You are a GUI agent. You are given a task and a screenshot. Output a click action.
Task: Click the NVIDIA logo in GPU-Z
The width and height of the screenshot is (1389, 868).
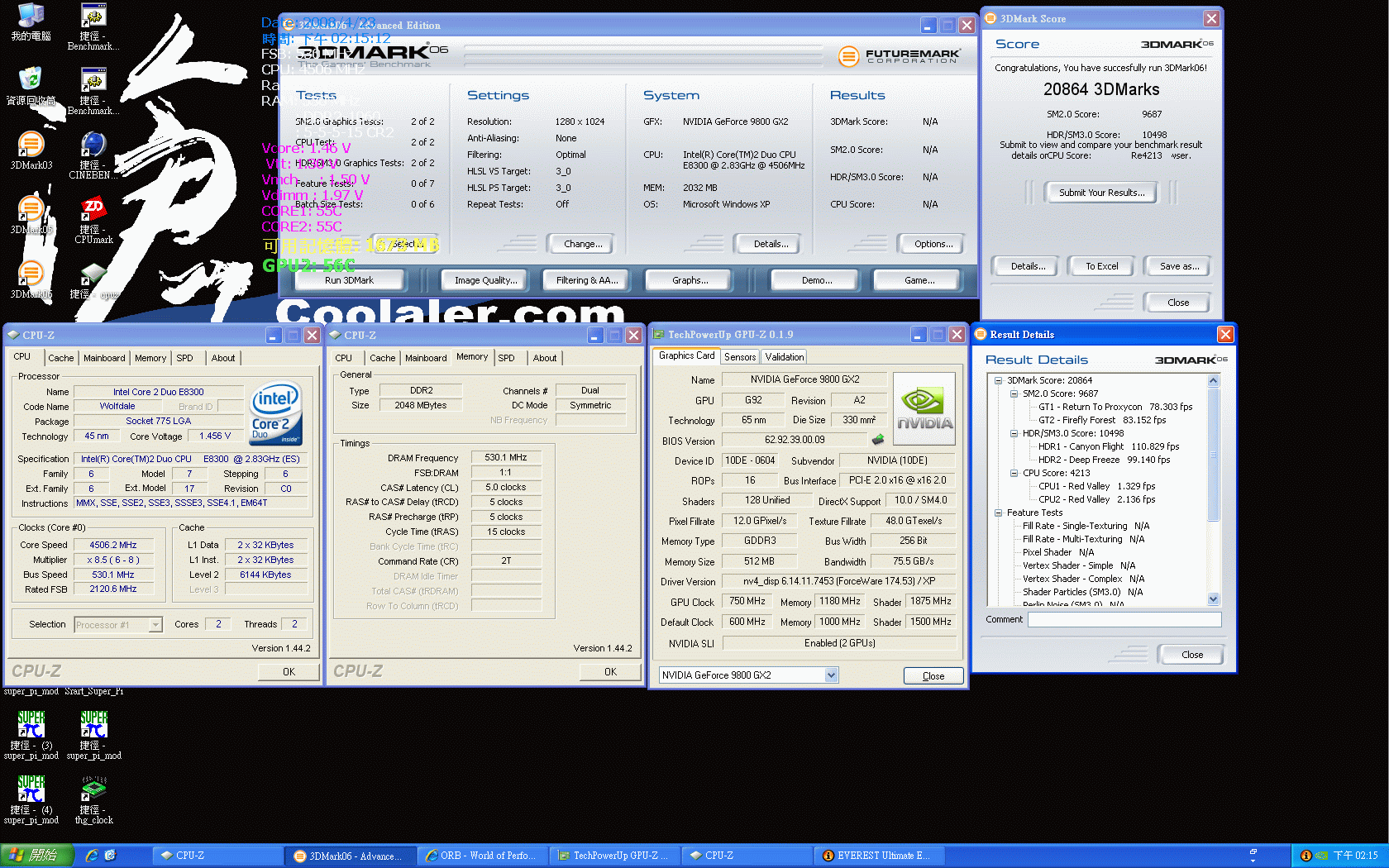[924, 409]
